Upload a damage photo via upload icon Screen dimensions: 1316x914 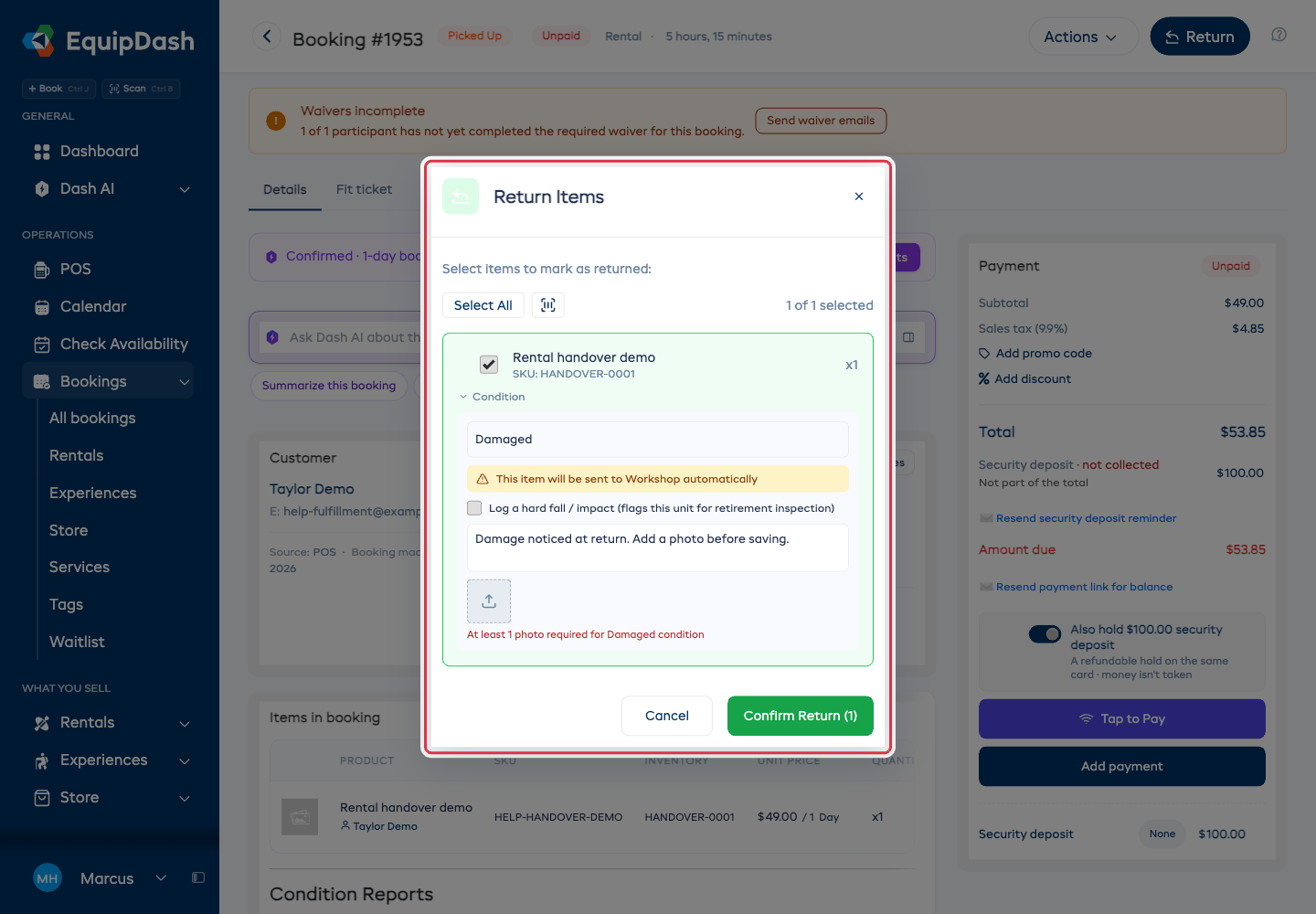489,601
